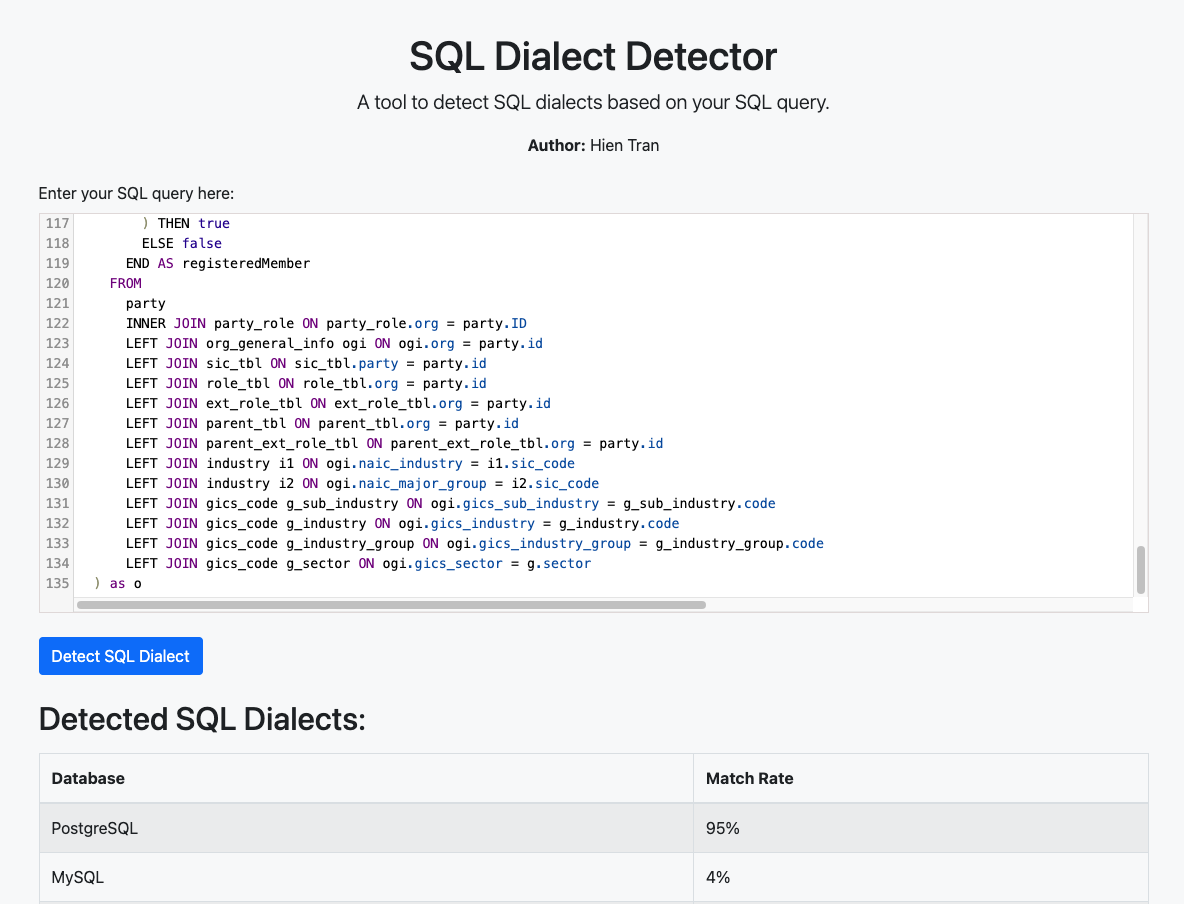Click the Enter your SQL query here label
Image resolution: width=1184 pixels, height=904 pixels.
pyautogui.click(x=136, y=193)
